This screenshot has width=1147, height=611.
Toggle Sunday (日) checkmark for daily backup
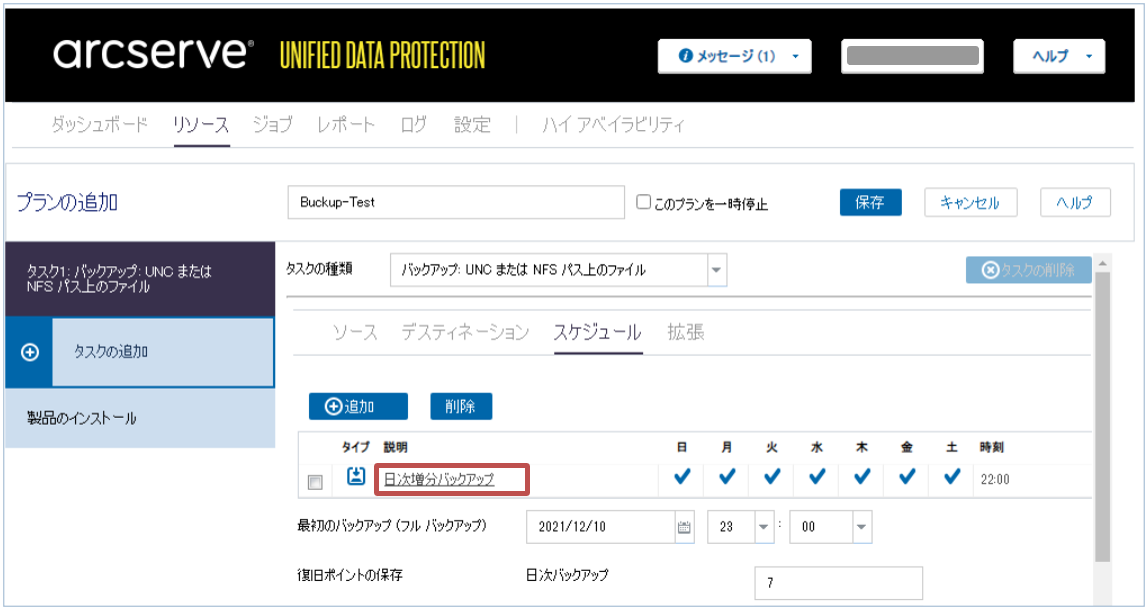pyautogui.click(x=682, y=477)
